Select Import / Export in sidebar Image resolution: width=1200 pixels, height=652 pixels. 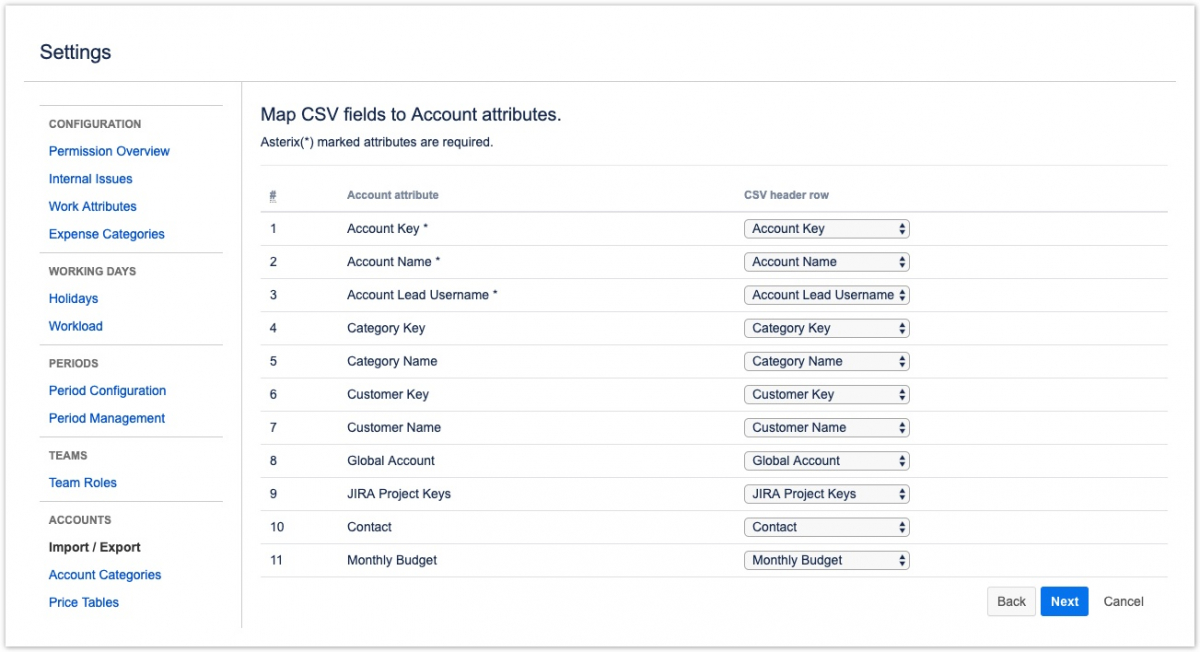click(x=94, y=547)
